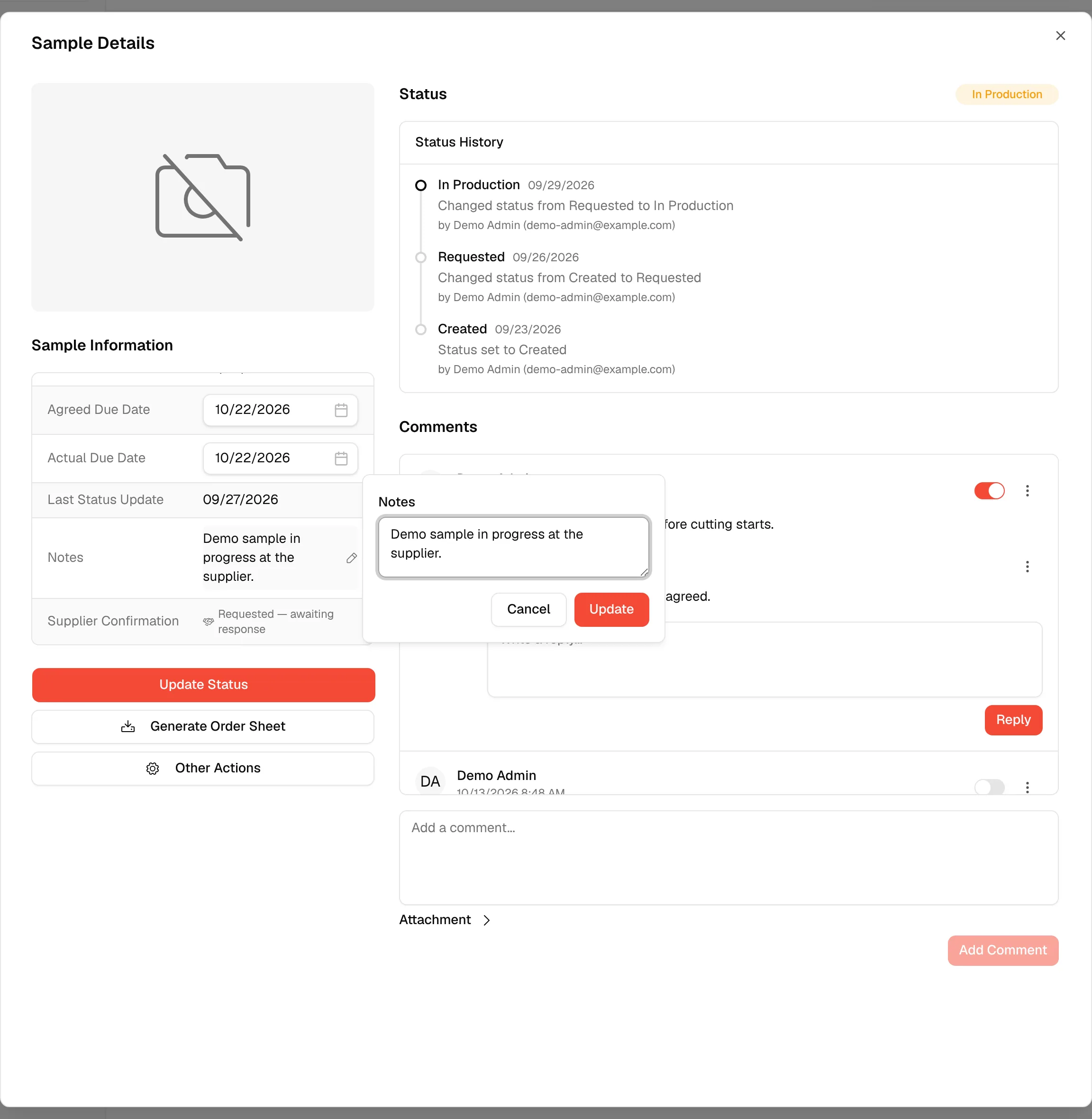
Task: Click the Created timeline marker circle
Action: click(420, 330)
